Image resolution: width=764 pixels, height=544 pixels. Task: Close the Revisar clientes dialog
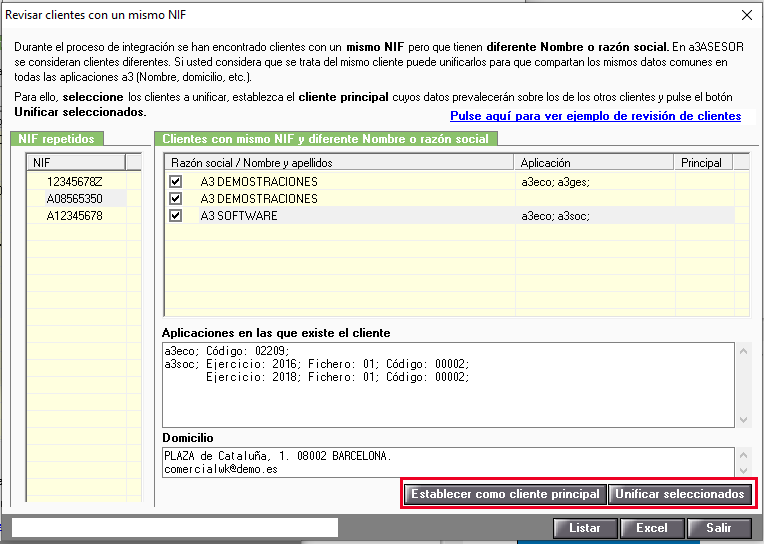(x=746, y=15)
